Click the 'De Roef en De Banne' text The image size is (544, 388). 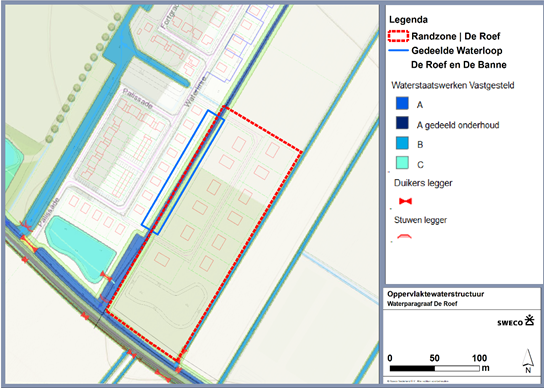459,65
